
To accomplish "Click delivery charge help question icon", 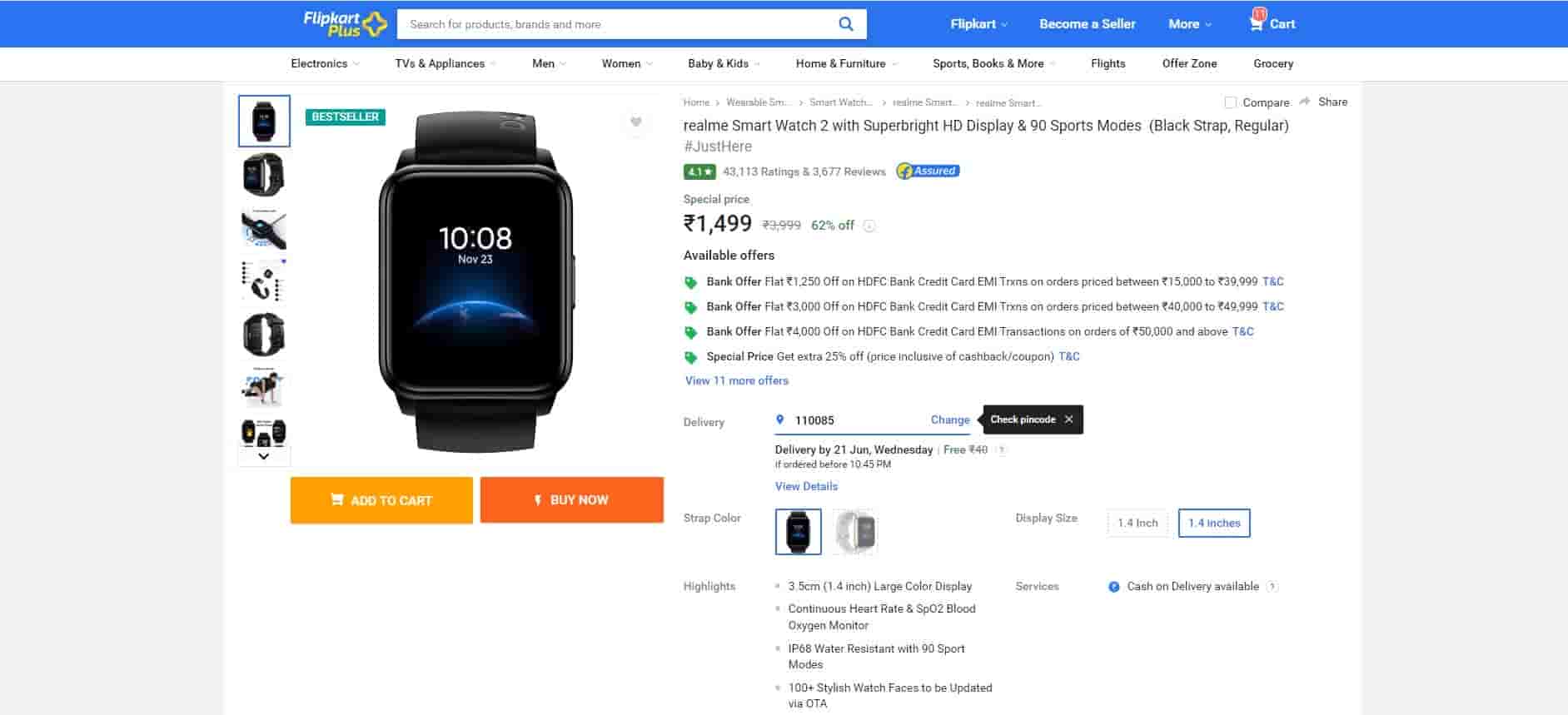I will point(1002,450).
